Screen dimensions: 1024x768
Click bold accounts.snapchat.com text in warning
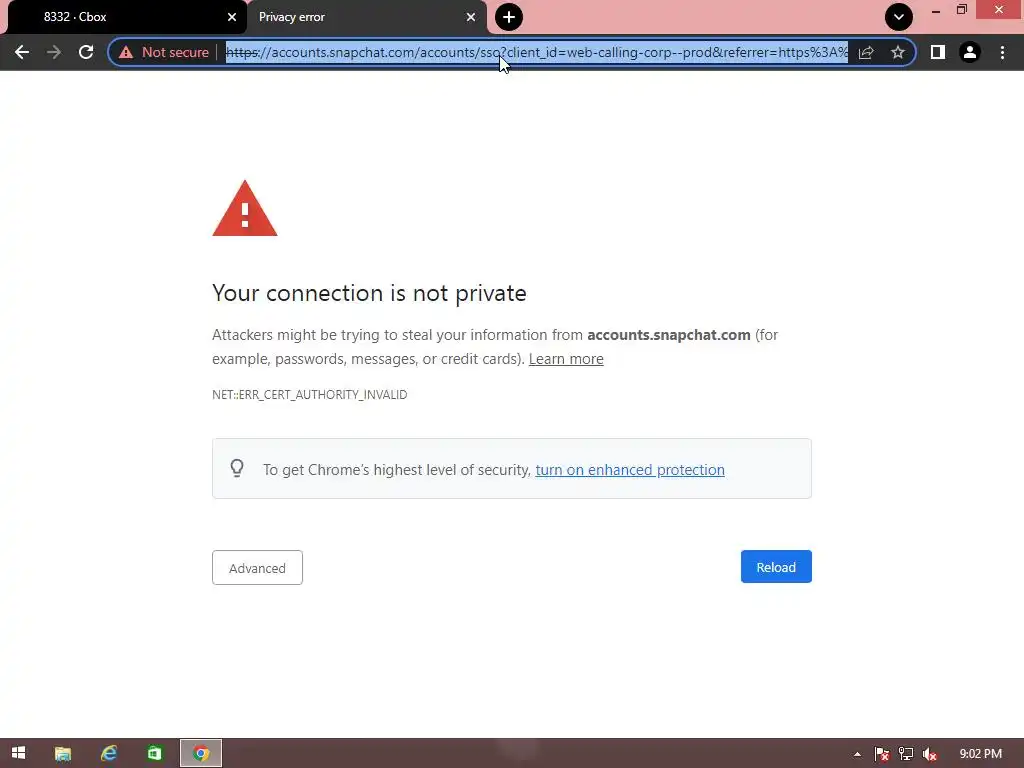(669, 334)
